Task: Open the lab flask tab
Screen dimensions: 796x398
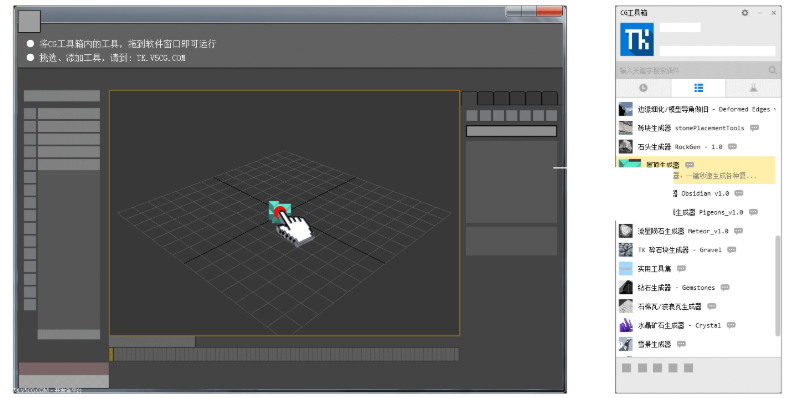Action: pos(753,88)
